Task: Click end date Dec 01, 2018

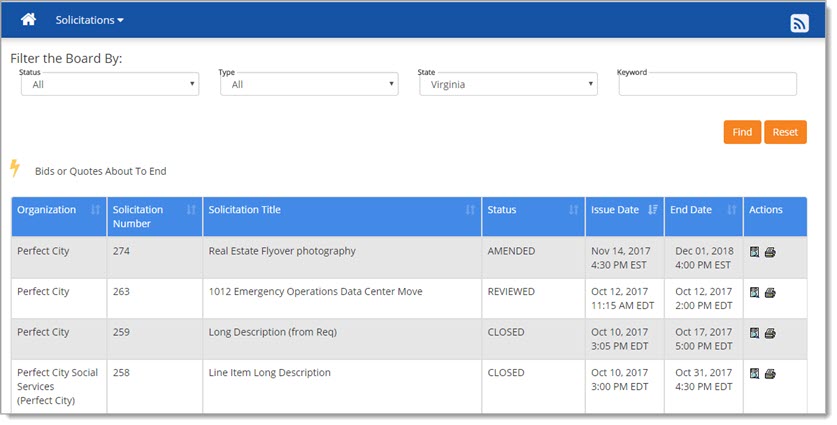Action: pos(704,251)
